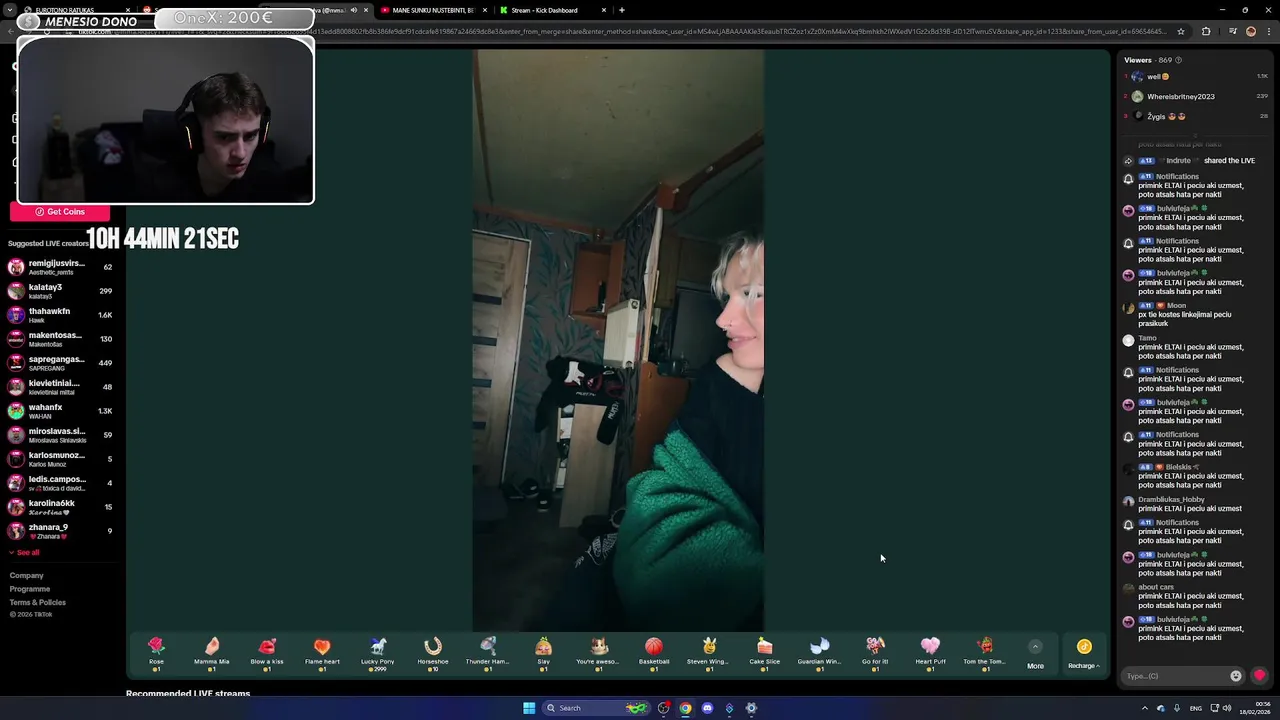
Task: Open volume control in system tray
Action: coord(1226,708)
